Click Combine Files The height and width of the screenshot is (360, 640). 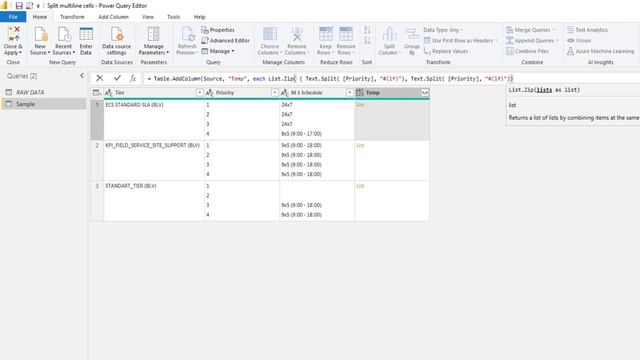tap(527, 51)
